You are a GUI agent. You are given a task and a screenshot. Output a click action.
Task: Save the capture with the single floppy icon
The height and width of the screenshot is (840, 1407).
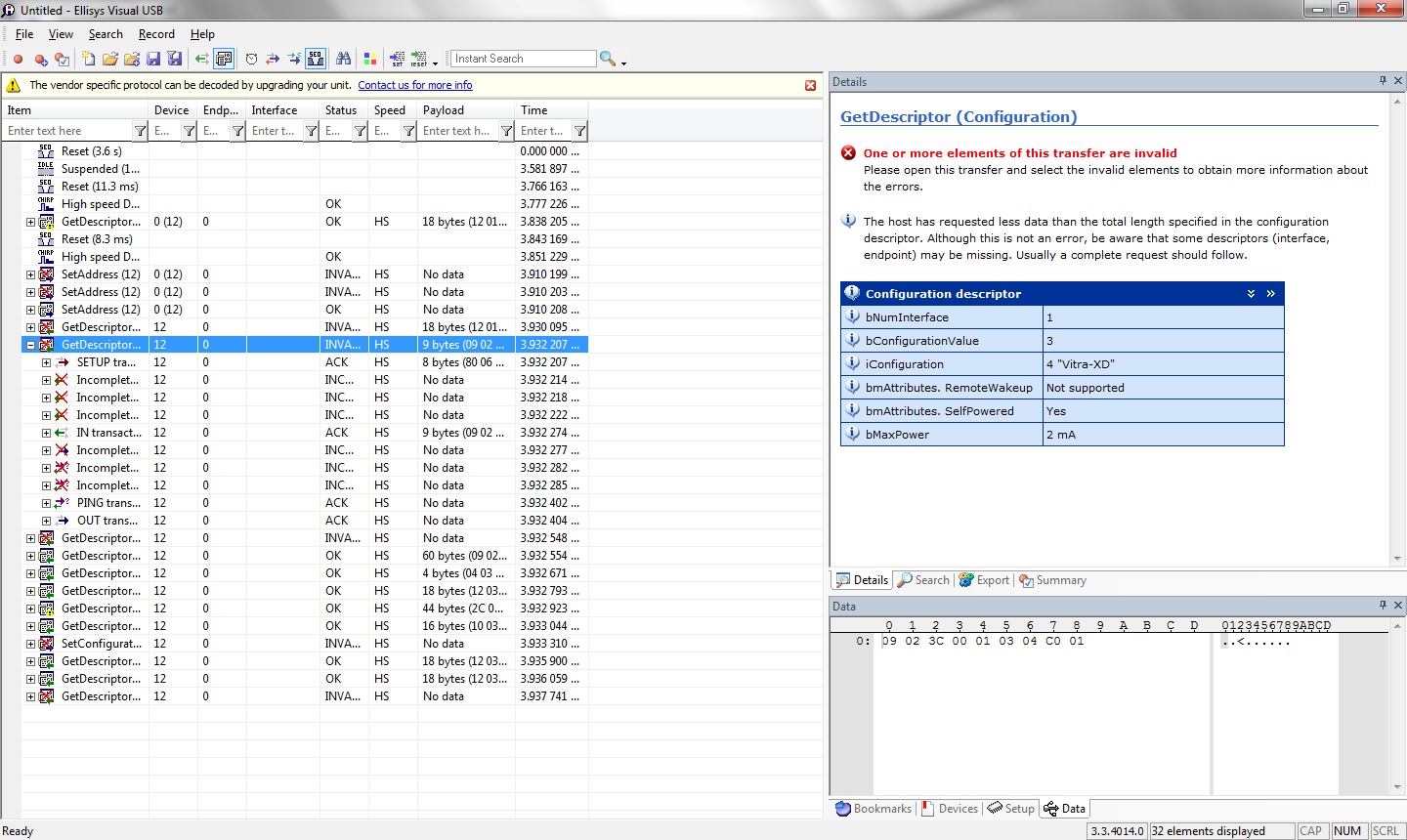click(153, 60)
